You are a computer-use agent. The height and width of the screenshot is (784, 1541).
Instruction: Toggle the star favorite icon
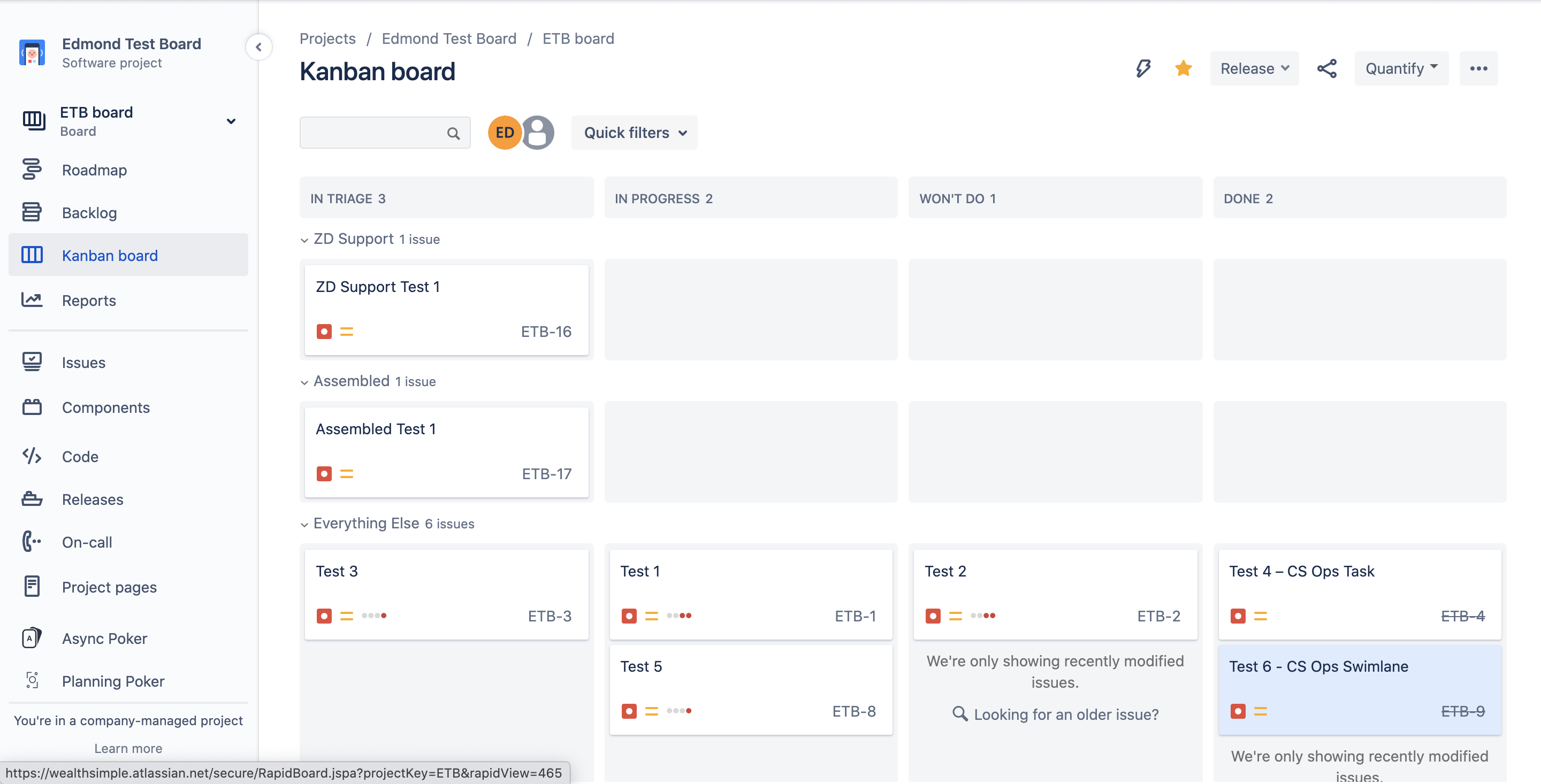pyautogui.click(x=1183, y=68)
